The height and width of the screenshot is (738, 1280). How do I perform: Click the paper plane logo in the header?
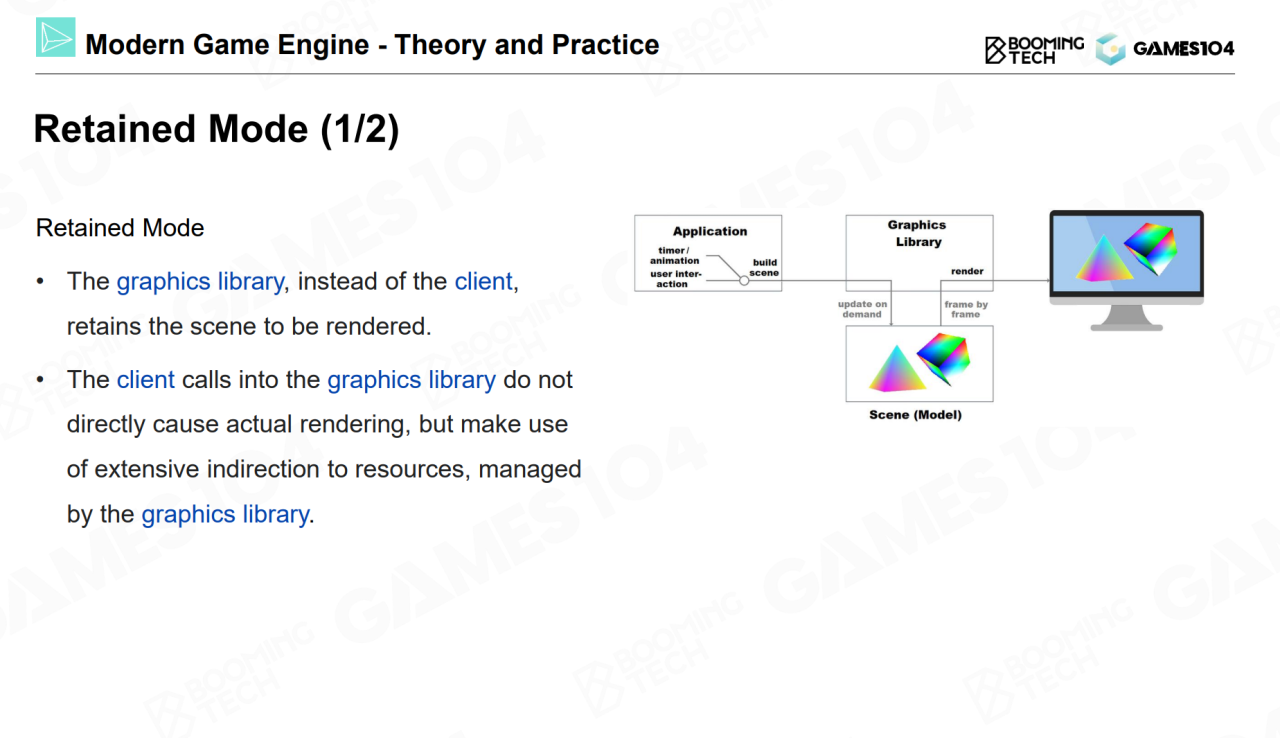coord(56,38)
